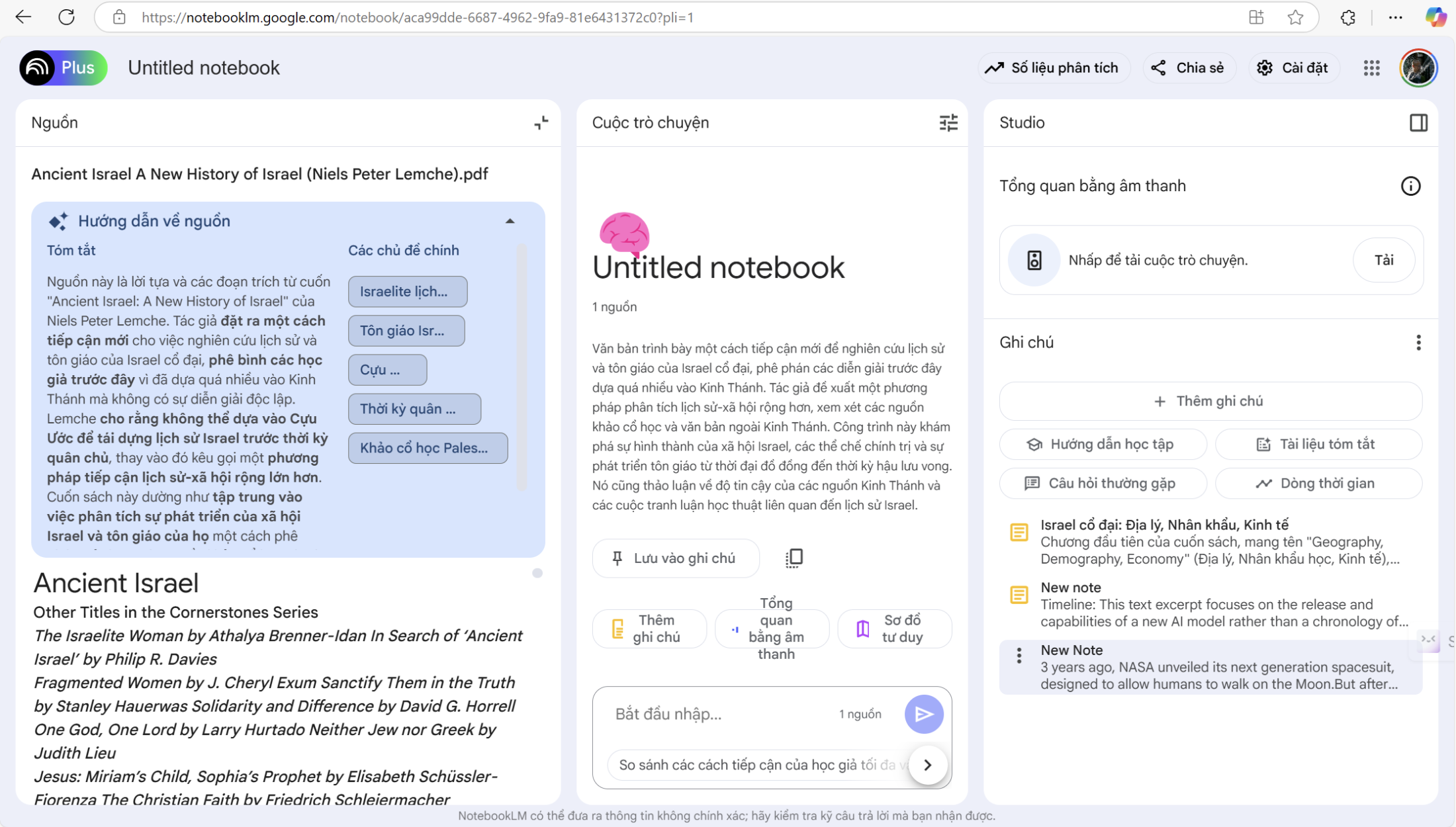The width and height of the screenshot is (1456, 827).
Task: Open Cài đặt settings
Action: click(x=1293, y=67)
